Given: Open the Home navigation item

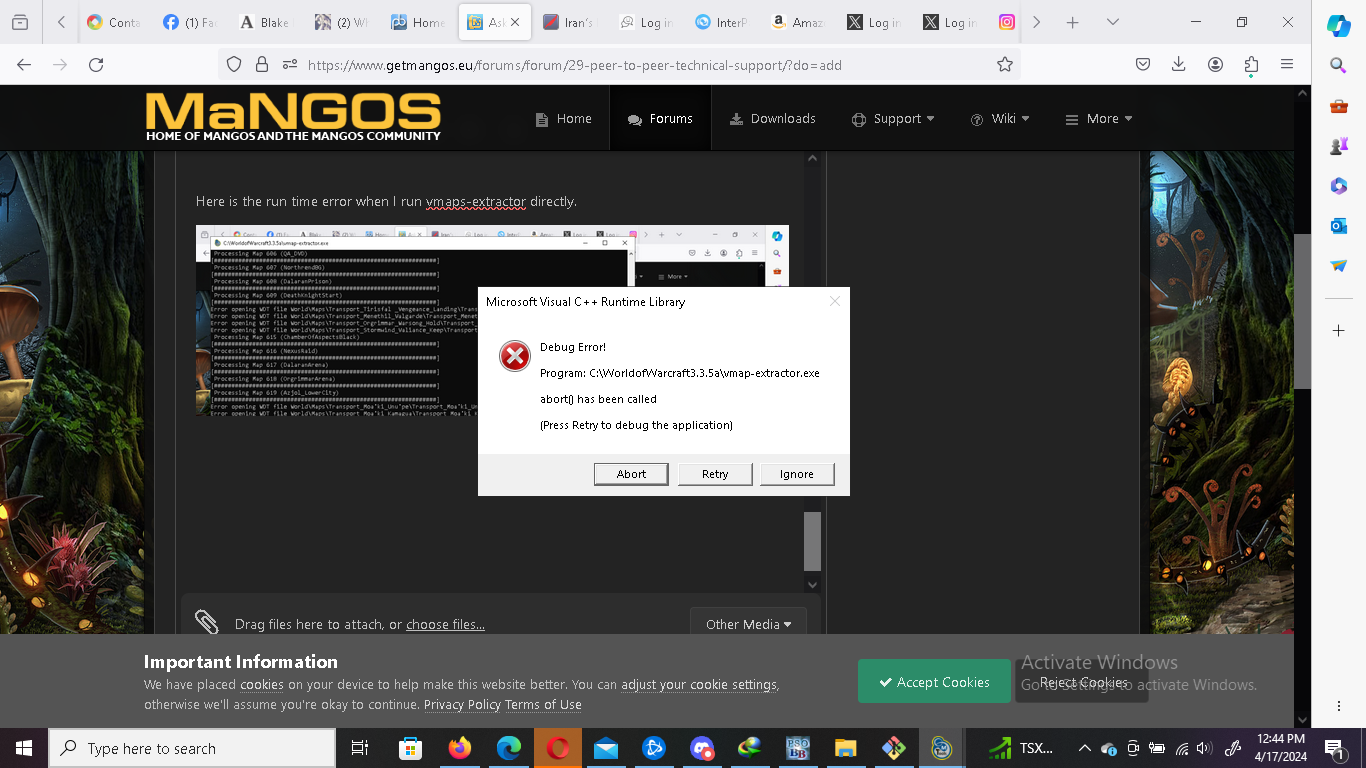Looking at the screenshot, I should click(x=564, y=118).
